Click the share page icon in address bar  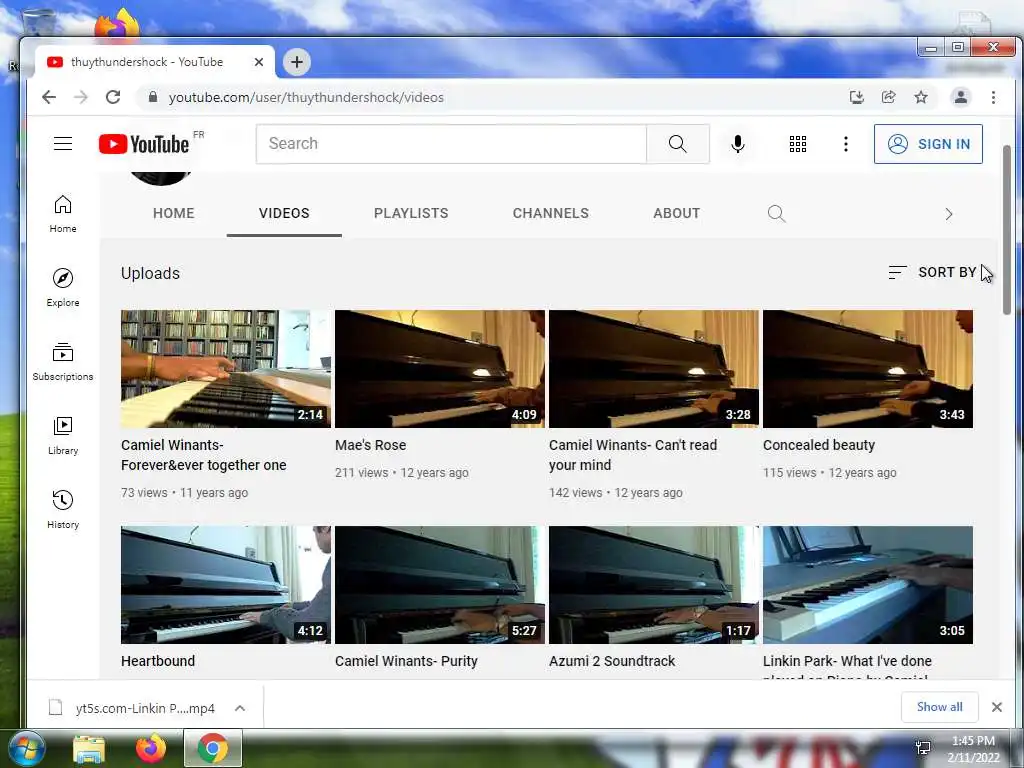[x=889, y=97]
